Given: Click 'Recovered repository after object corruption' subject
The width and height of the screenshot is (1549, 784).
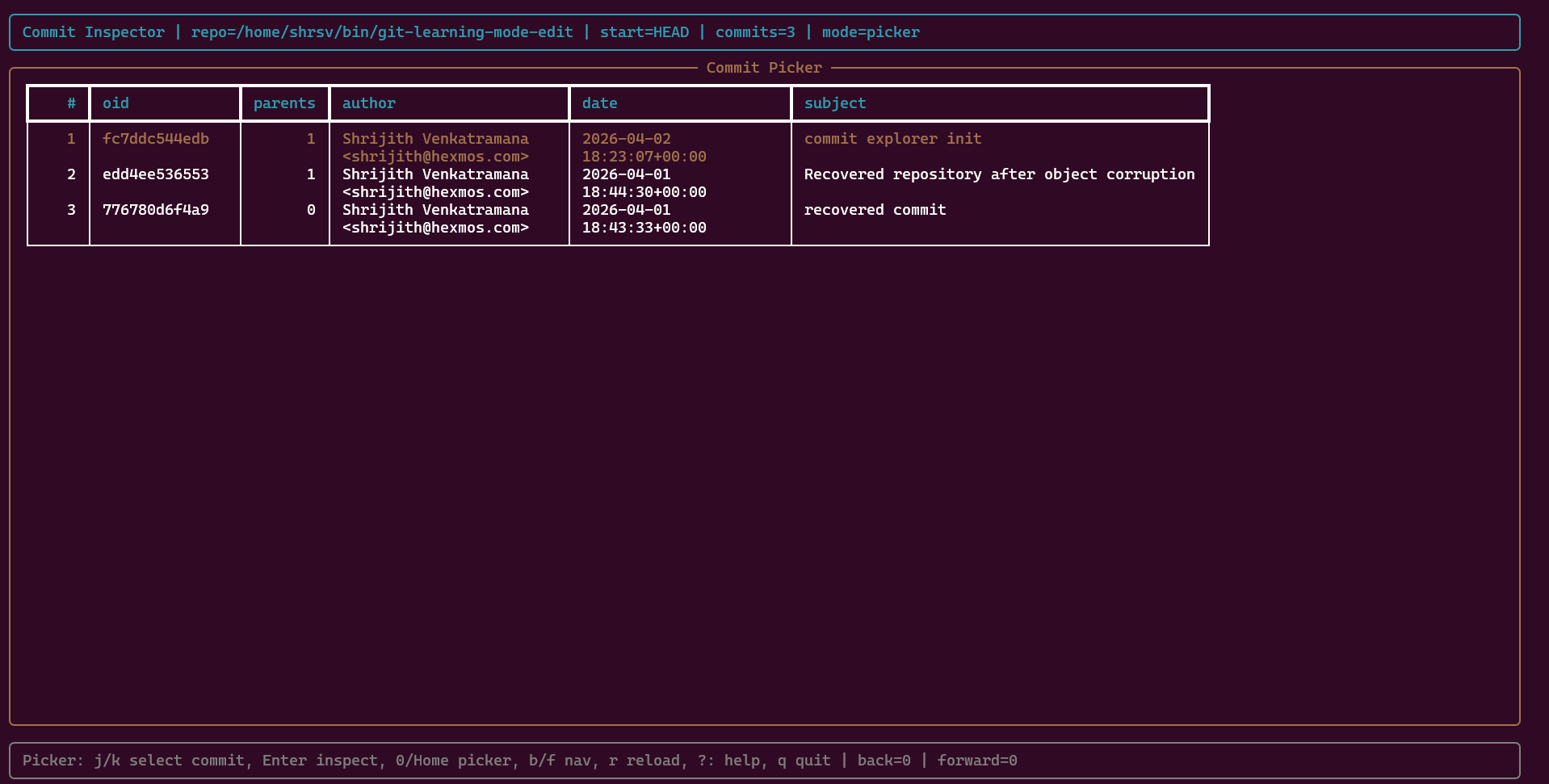Looking at the screenshot, I should (x=1000, y=174).
